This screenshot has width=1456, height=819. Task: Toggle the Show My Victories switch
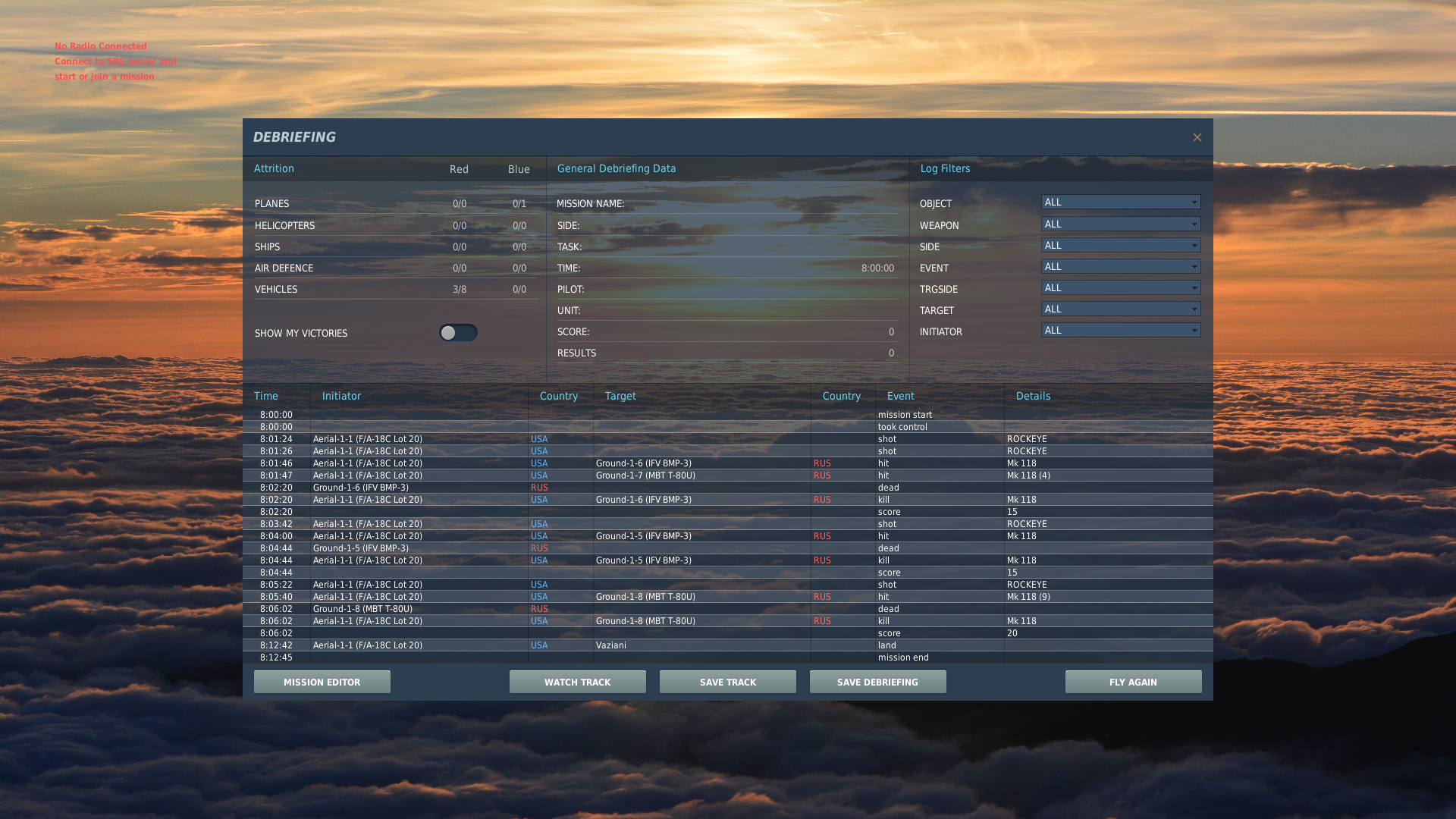click(458, 333)
